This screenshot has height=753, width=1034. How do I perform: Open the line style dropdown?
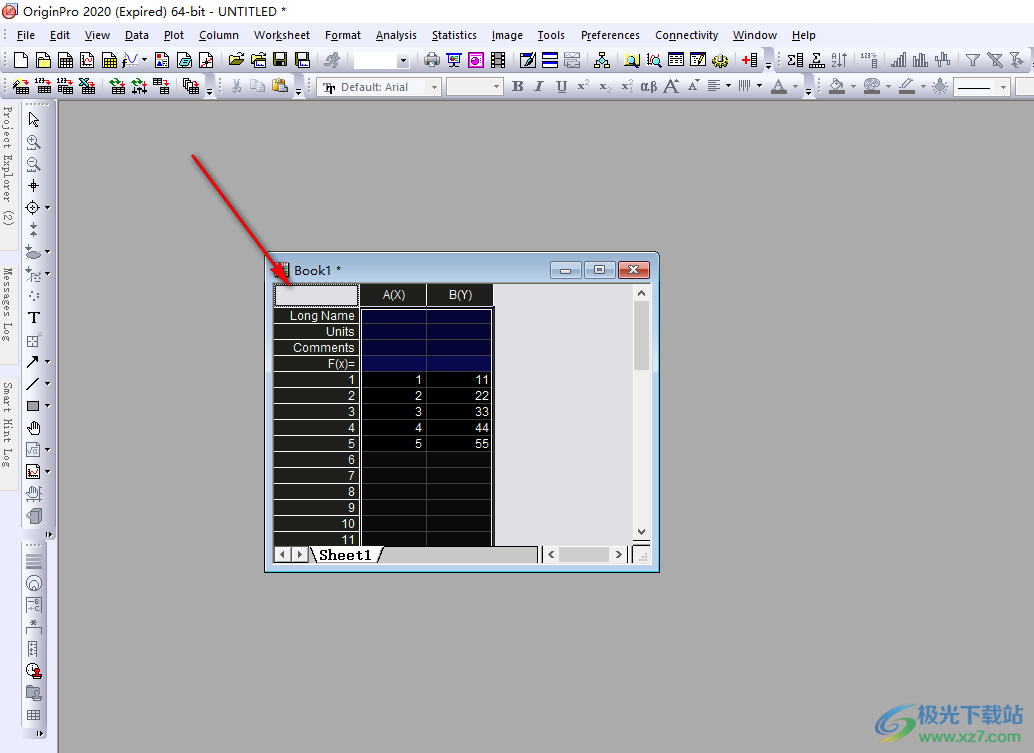pyautogui.click(x=1003, y=87)
